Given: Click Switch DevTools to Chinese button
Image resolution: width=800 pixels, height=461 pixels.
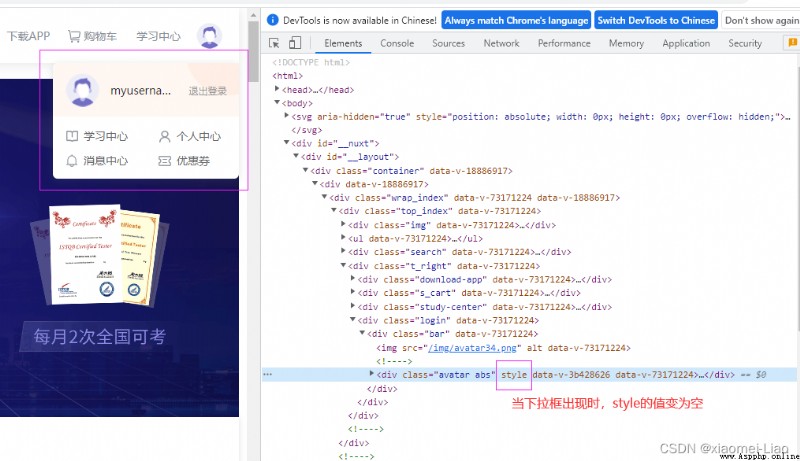Looking at the screenshot, I should (656, 20).
